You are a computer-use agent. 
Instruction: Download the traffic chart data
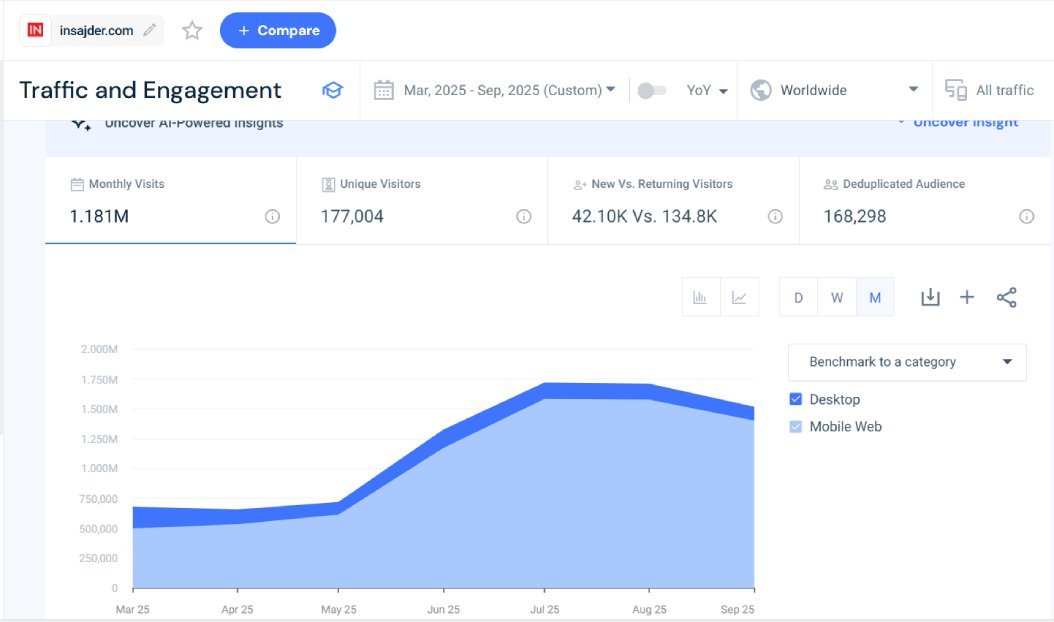click(930, 297)
